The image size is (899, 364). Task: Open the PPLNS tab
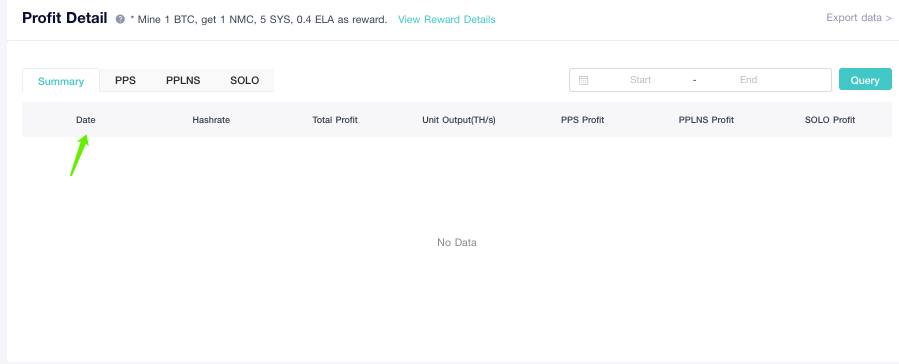[x=183, y=80]
